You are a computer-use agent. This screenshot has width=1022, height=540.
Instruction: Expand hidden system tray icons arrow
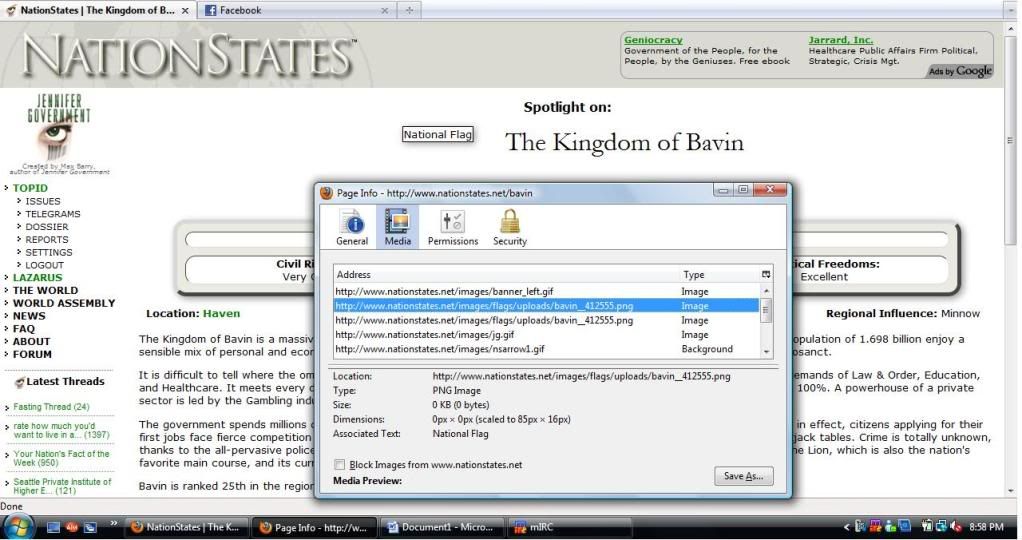pos(848,527)
